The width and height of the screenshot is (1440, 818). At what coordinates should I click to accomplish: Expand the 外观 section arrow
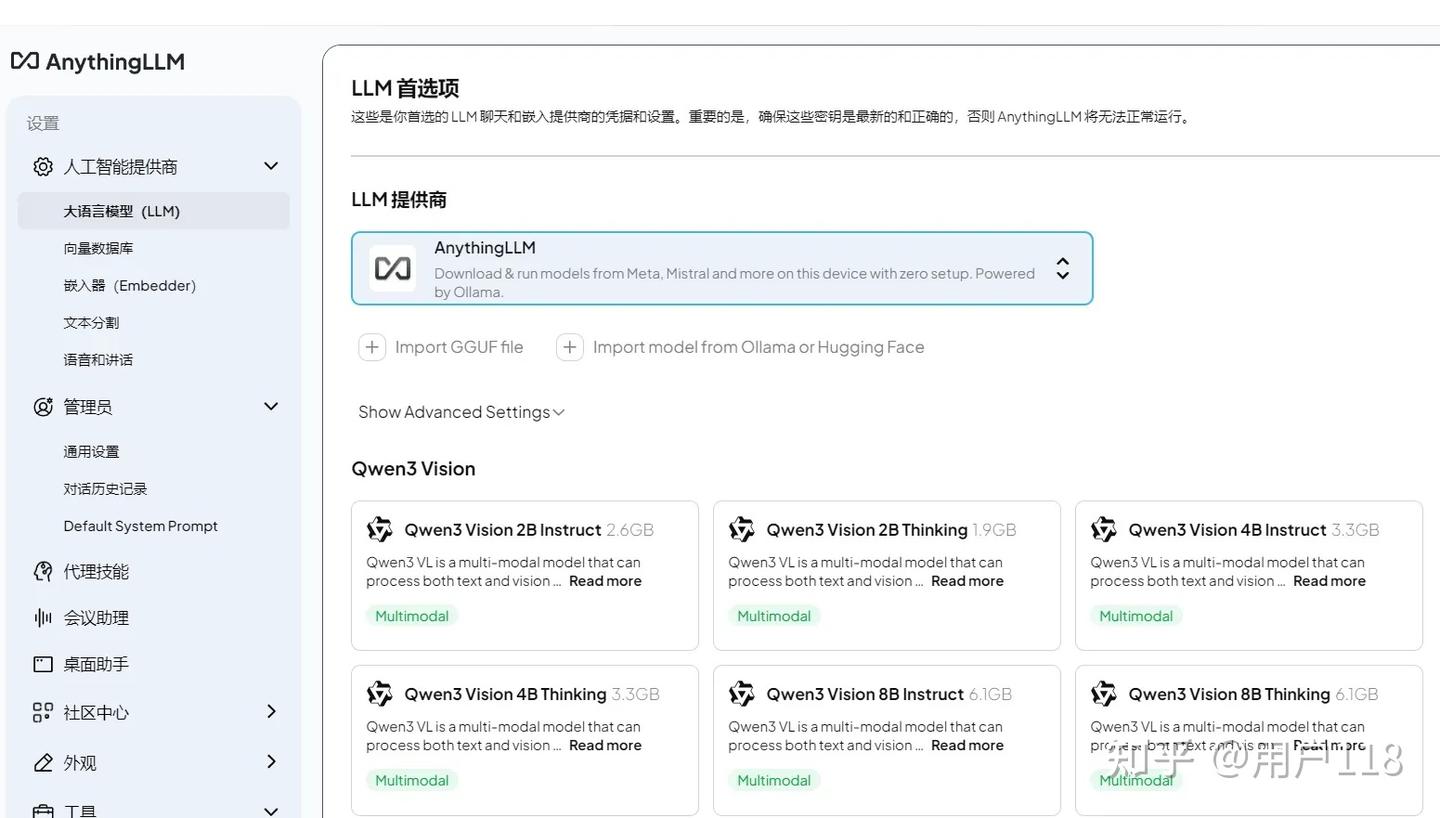(x=271, y=761)
